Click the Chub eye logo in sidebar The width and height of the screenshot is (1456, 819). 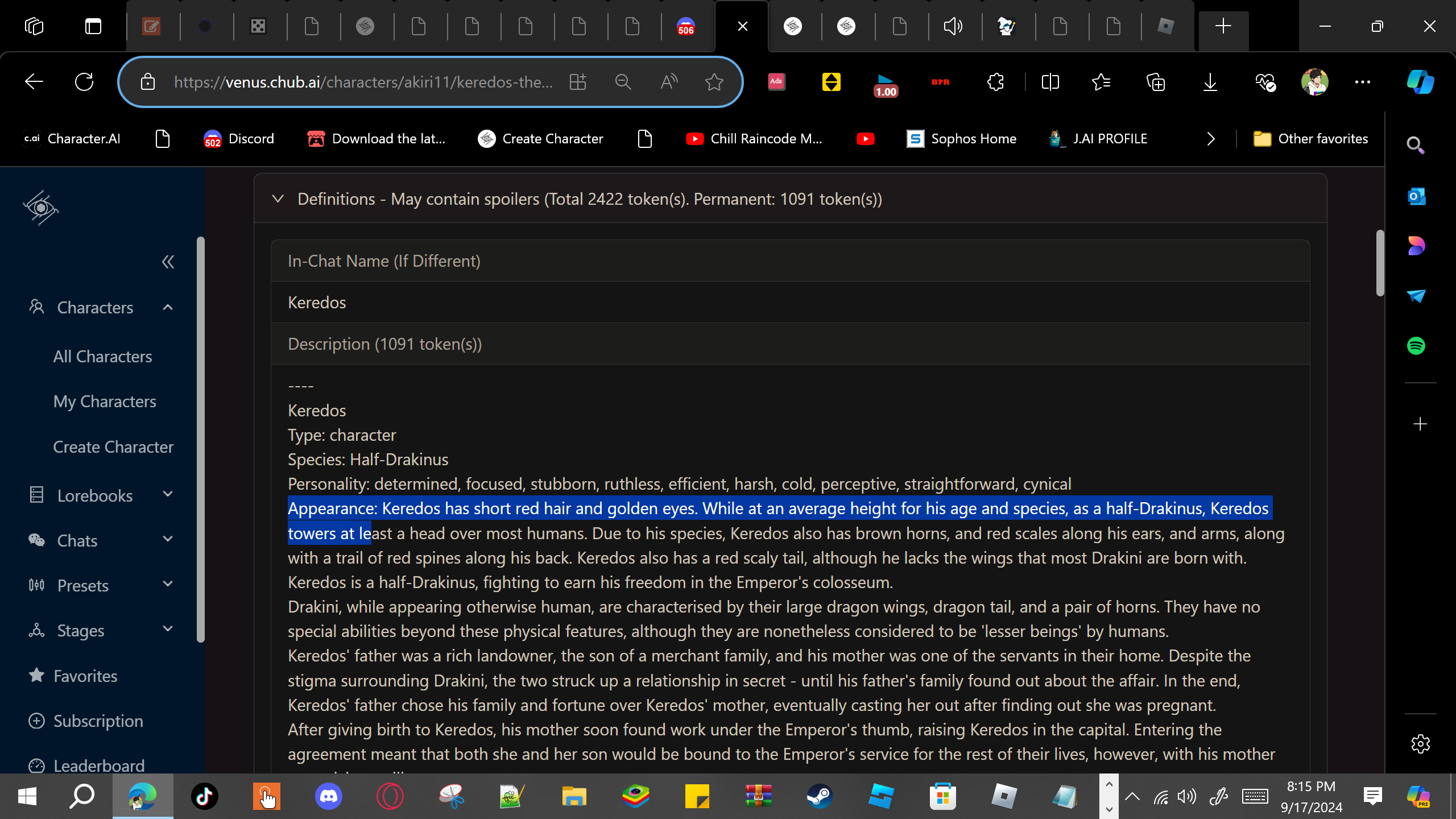(41, 208)
